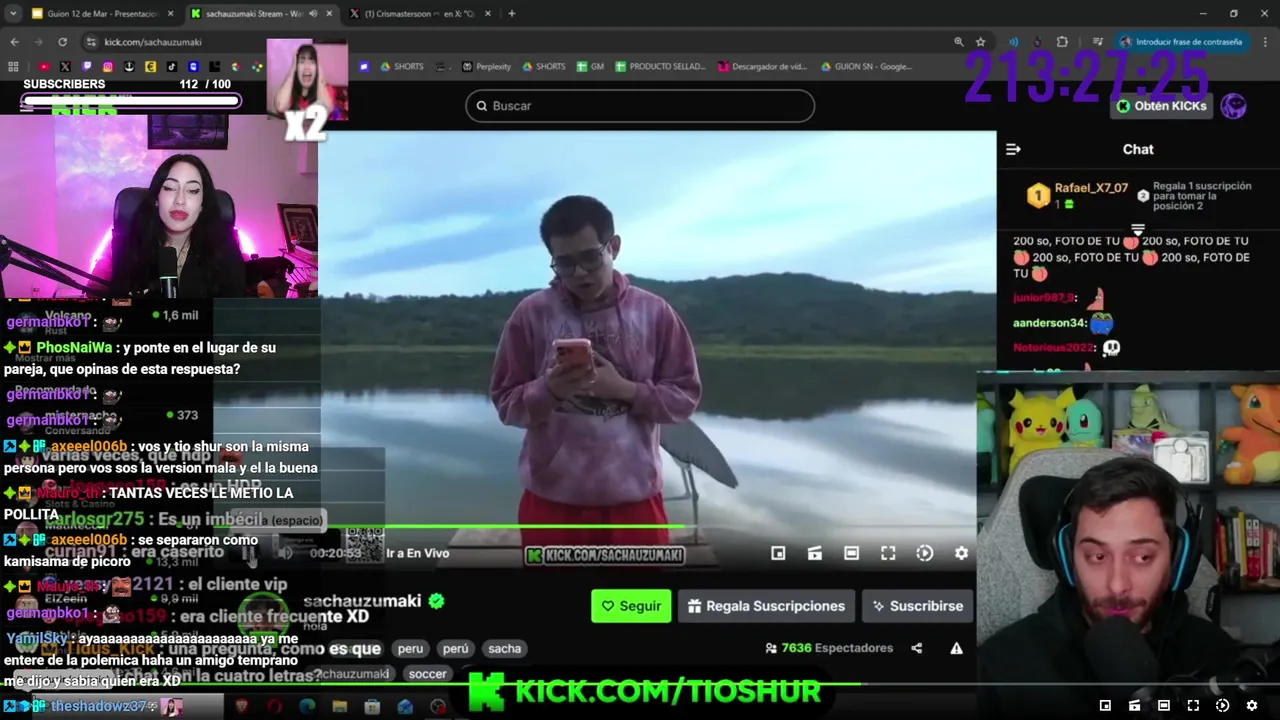Open outer player settings gear at bottom right

(x=1251, y=705)
